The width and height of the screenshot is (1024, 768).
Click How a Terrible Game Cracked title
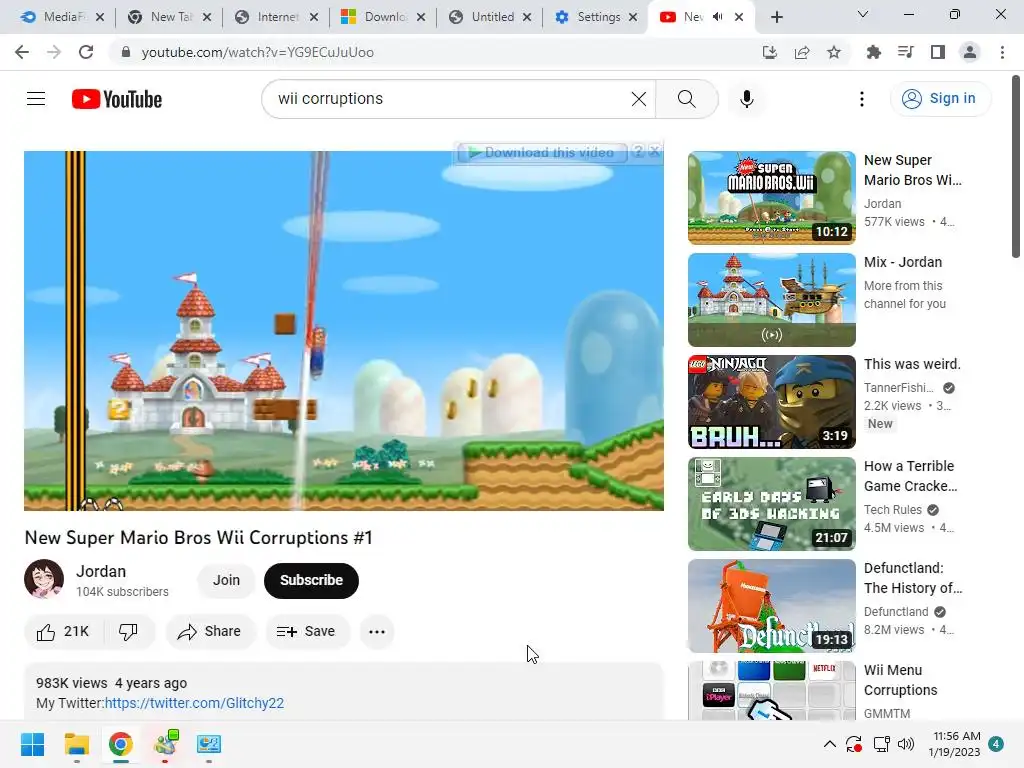pos(910,476)
